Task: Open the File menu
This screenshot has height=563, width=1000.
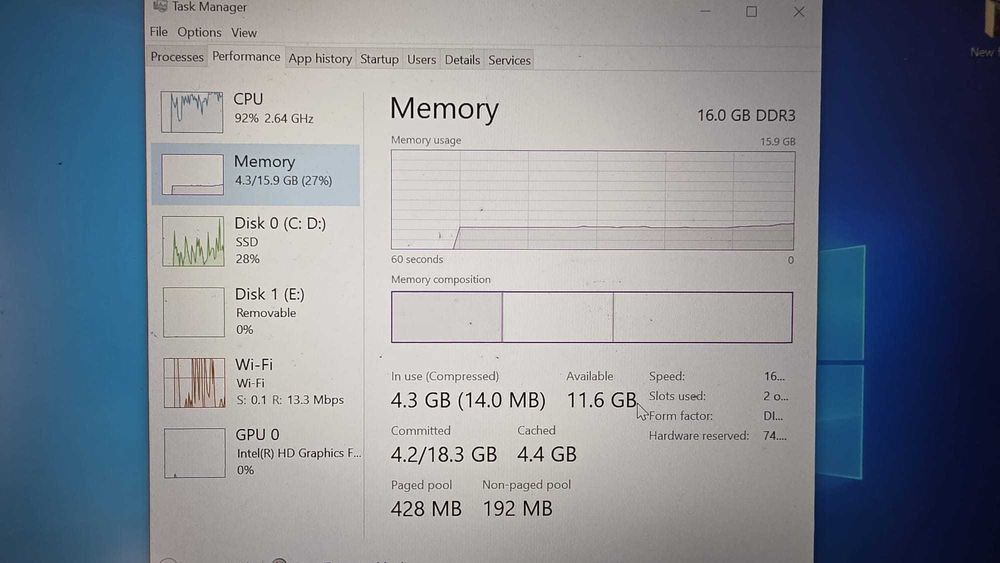Action: click(x=159, y=32)
